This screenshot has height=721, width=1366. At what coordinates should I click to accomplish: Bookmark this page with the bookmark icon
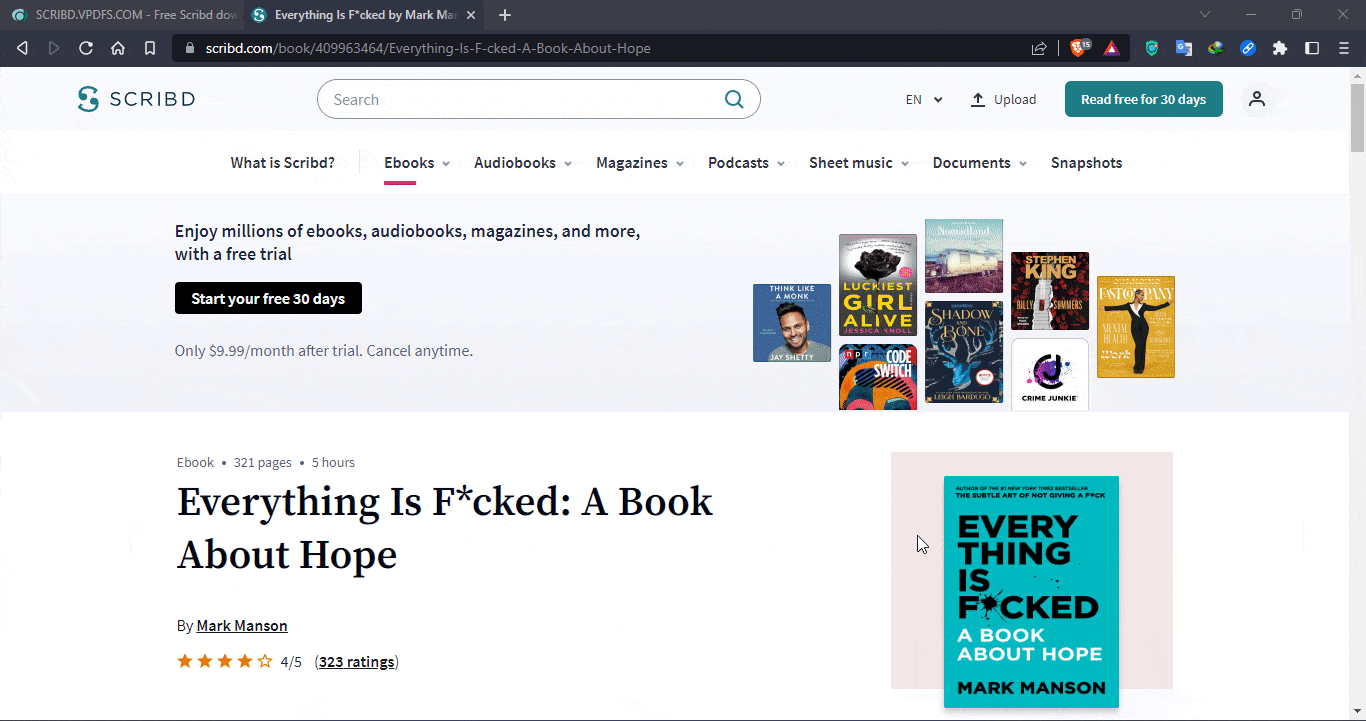click(x=150, y=48)
